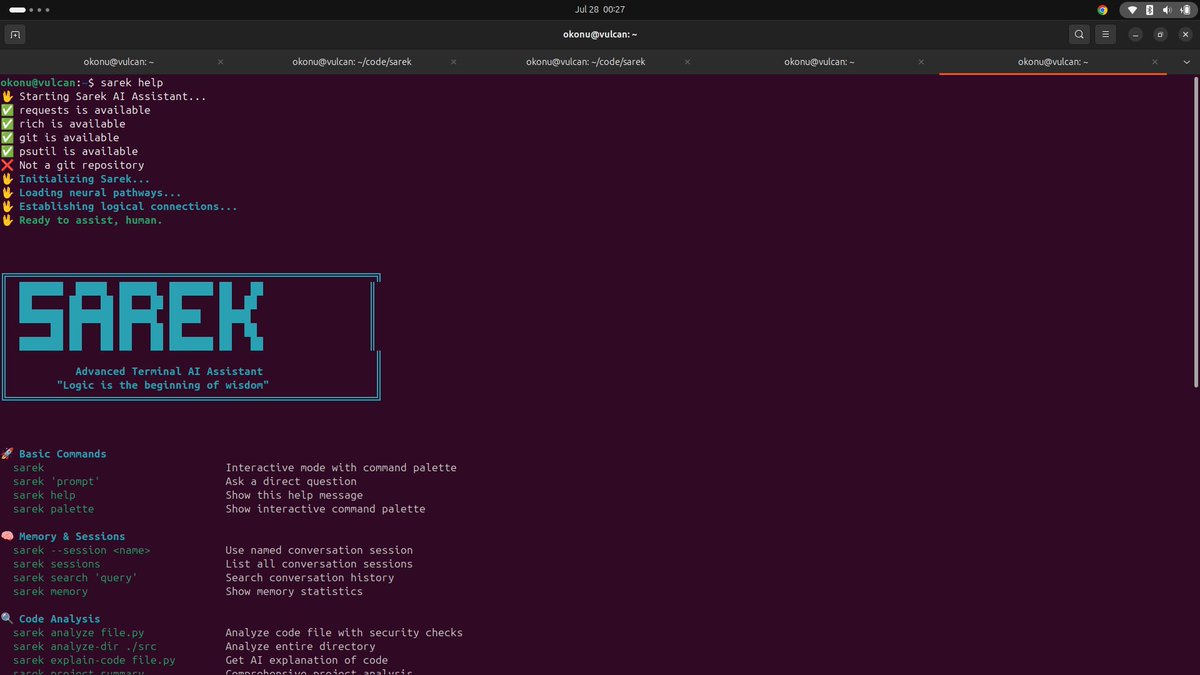Click 'Analyze code file with security checks' description
This screenshot has height=675, width=1200.
coord(344,633)
